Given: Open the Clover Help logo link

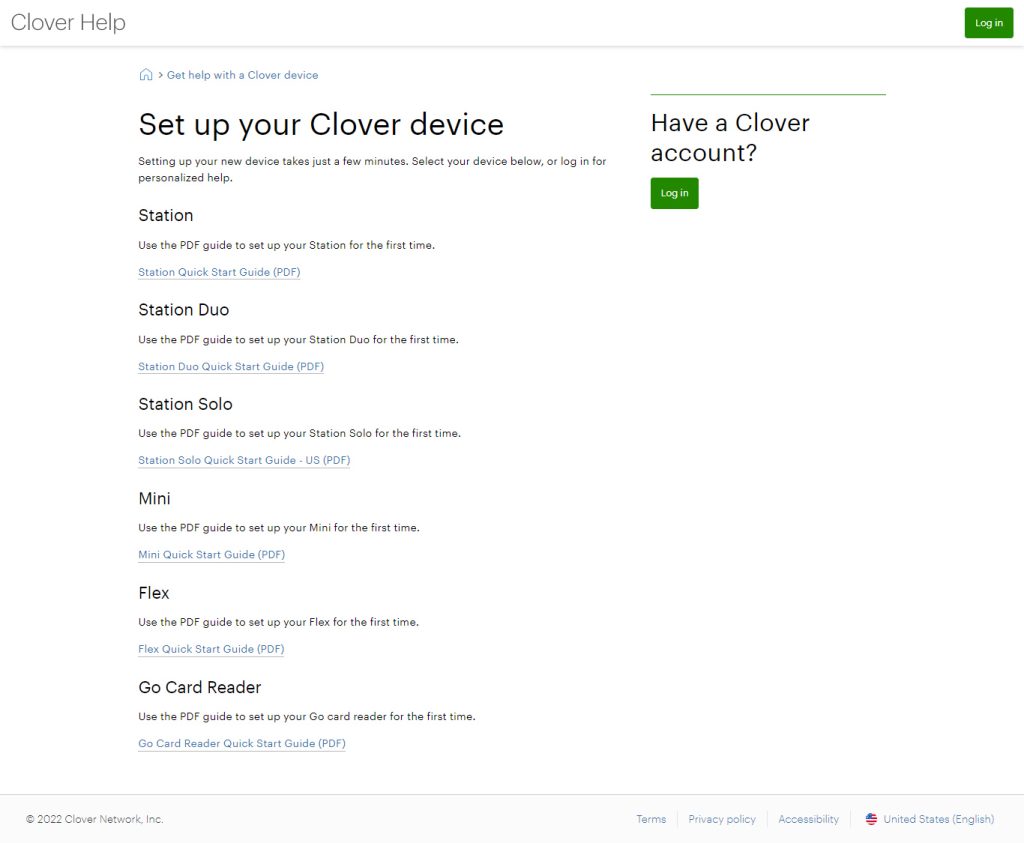Looking at the screenshot, I should pyautogui.click(x=67, y=22).
